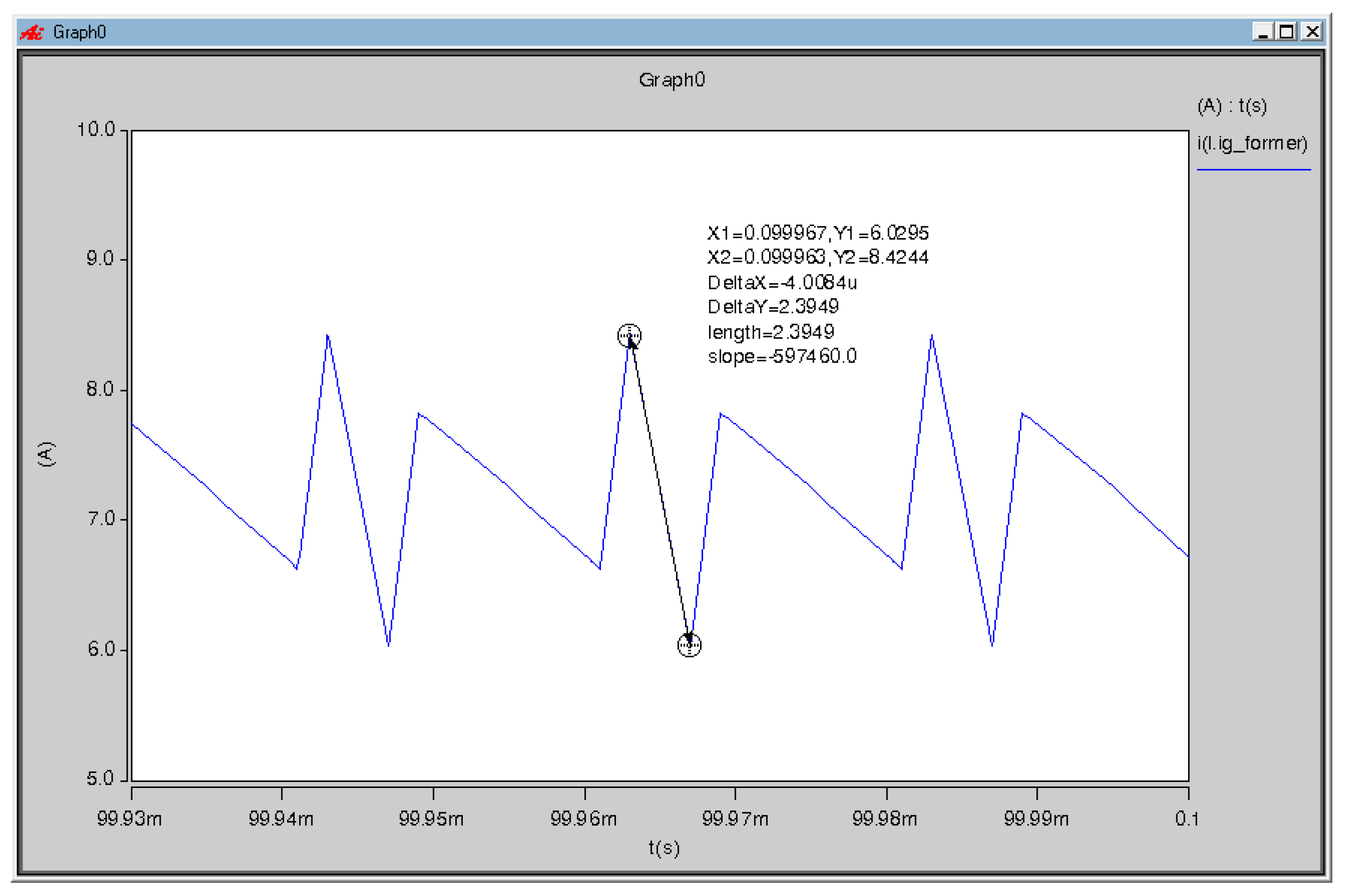This screenshot has width=1346, height=896.
Task: Click the t(s) x-axis label
Action: click(x=664, y=848)
